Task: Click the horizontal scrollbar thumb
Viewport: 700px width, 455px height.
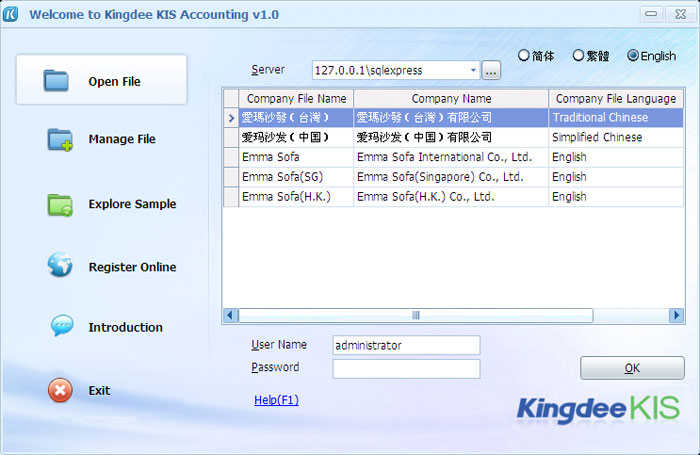Action: pyautogui.click(x=416, y=315)
